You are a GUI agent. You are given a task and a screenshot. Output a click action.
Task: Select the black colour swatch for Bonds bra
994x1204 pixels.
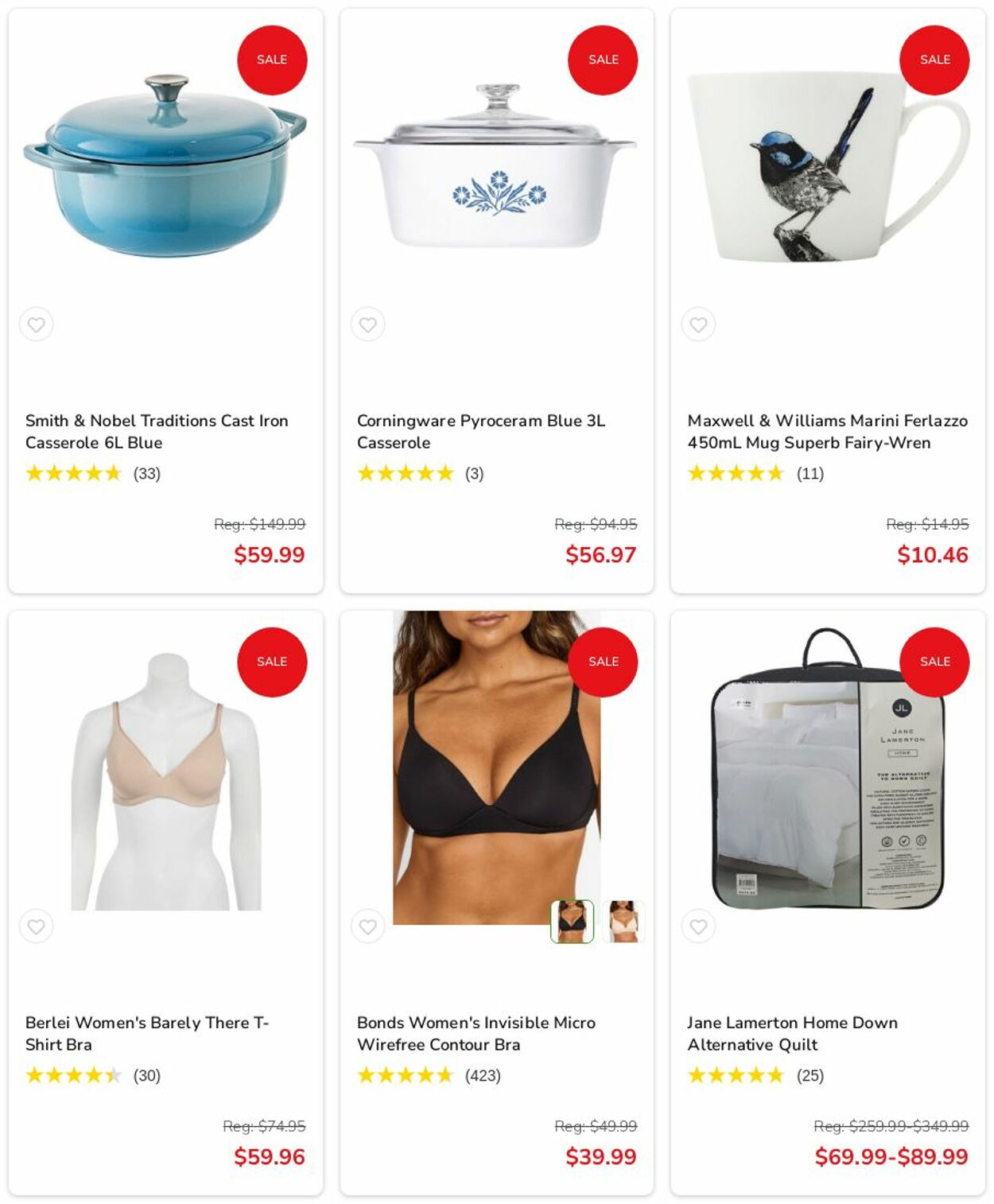click(573, 922)
